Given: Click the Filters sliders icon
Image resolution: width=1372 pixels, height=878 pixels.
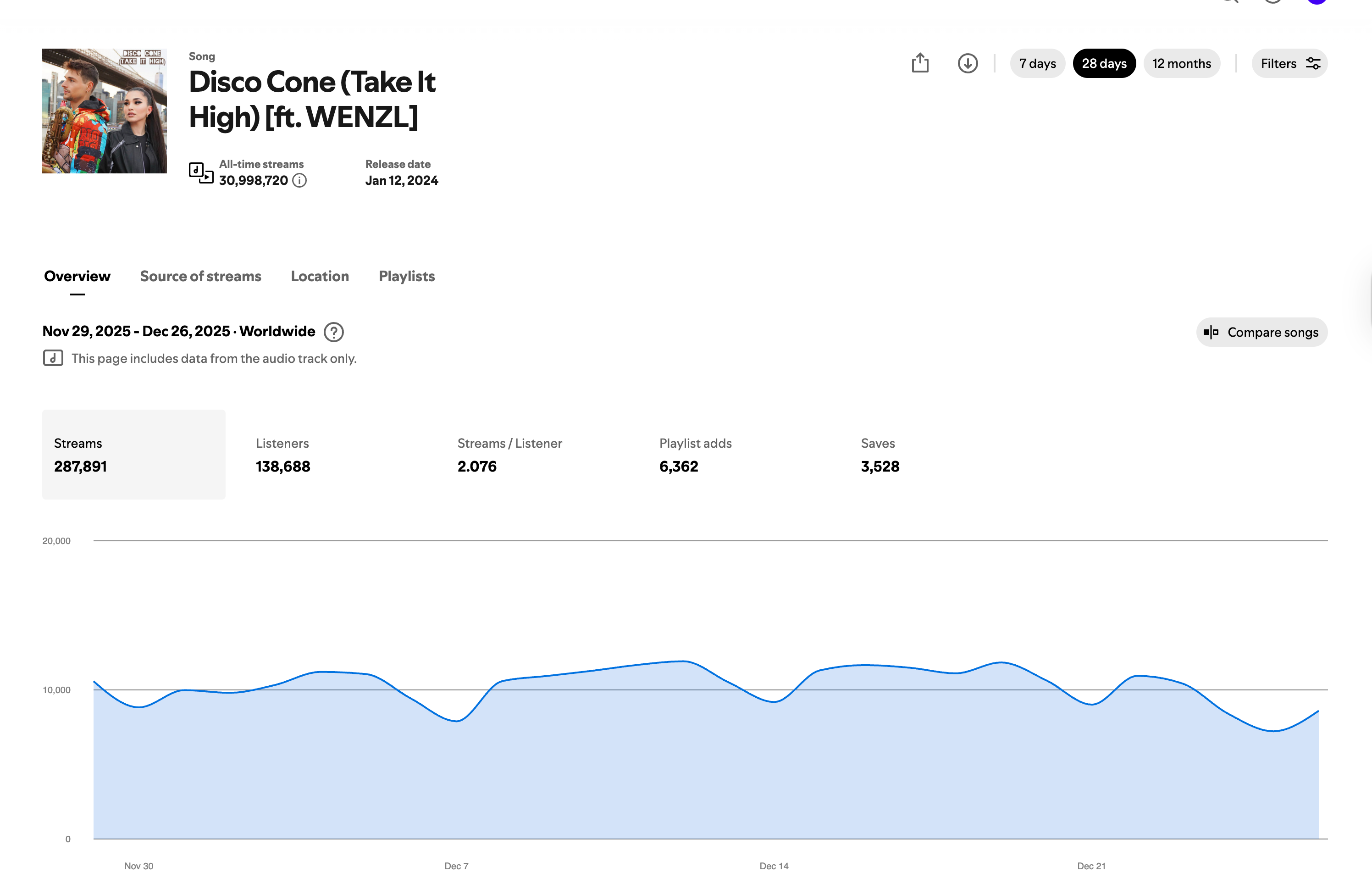Looking at the screenshot, I should (1314, 63).
